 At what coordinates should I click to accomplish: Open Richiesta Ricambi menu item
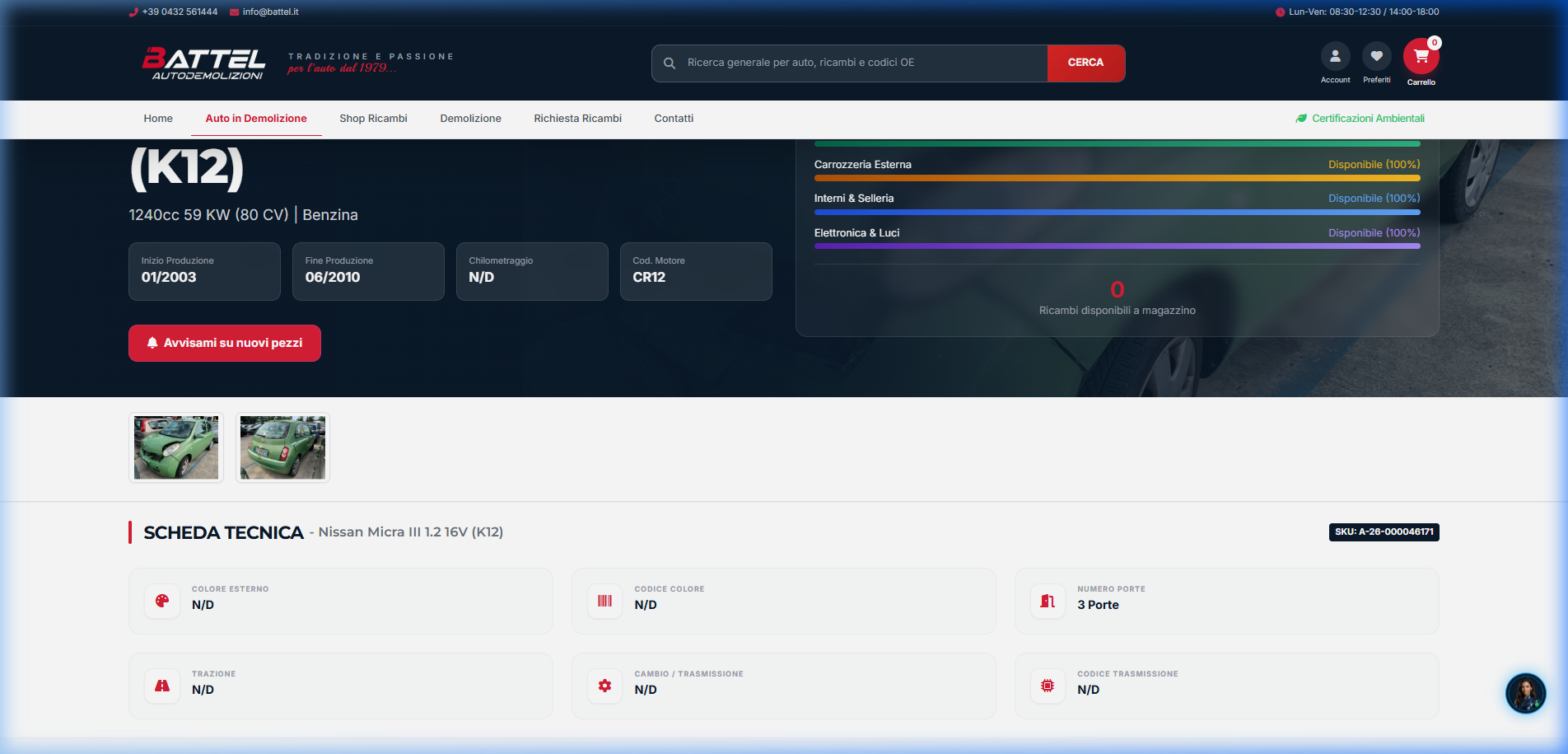(577, 119)
